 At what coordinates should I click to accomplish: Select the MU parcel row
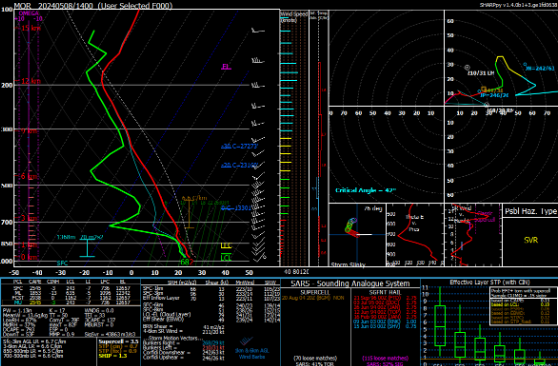click(70, 303)
